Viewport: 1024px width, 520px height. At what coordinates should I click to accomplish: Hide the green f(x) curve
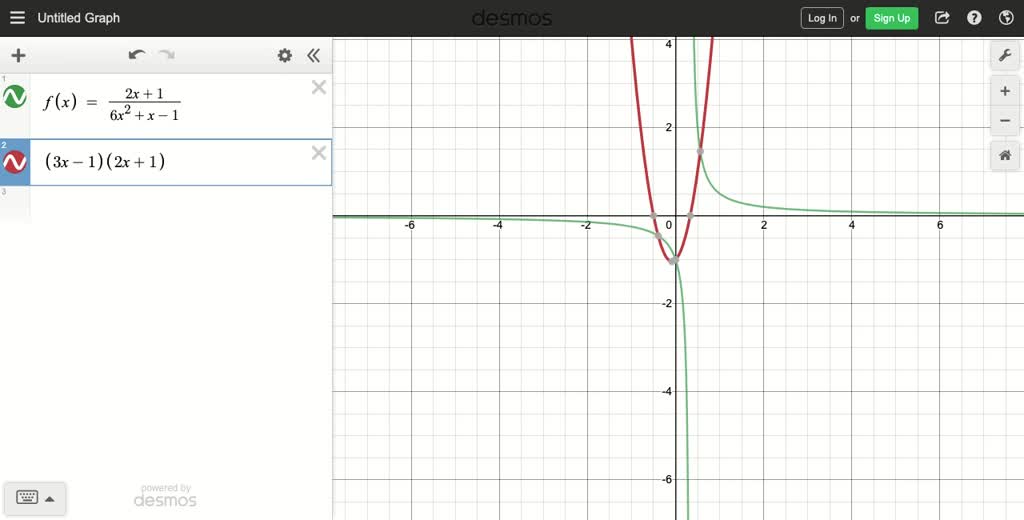click(14, 97)
